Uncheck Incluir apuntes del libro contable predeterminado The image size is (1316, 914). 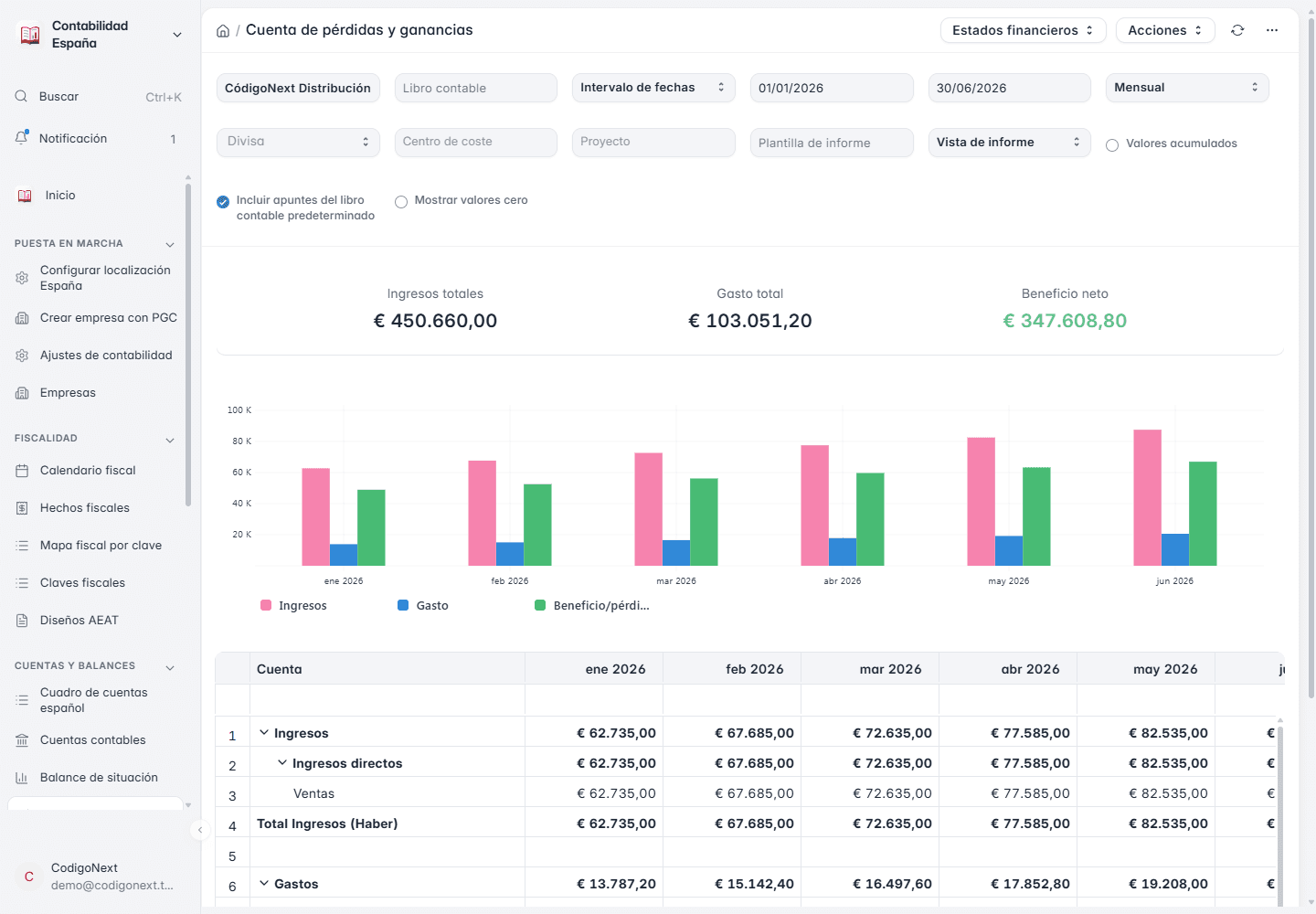click(x=223, y=202)
